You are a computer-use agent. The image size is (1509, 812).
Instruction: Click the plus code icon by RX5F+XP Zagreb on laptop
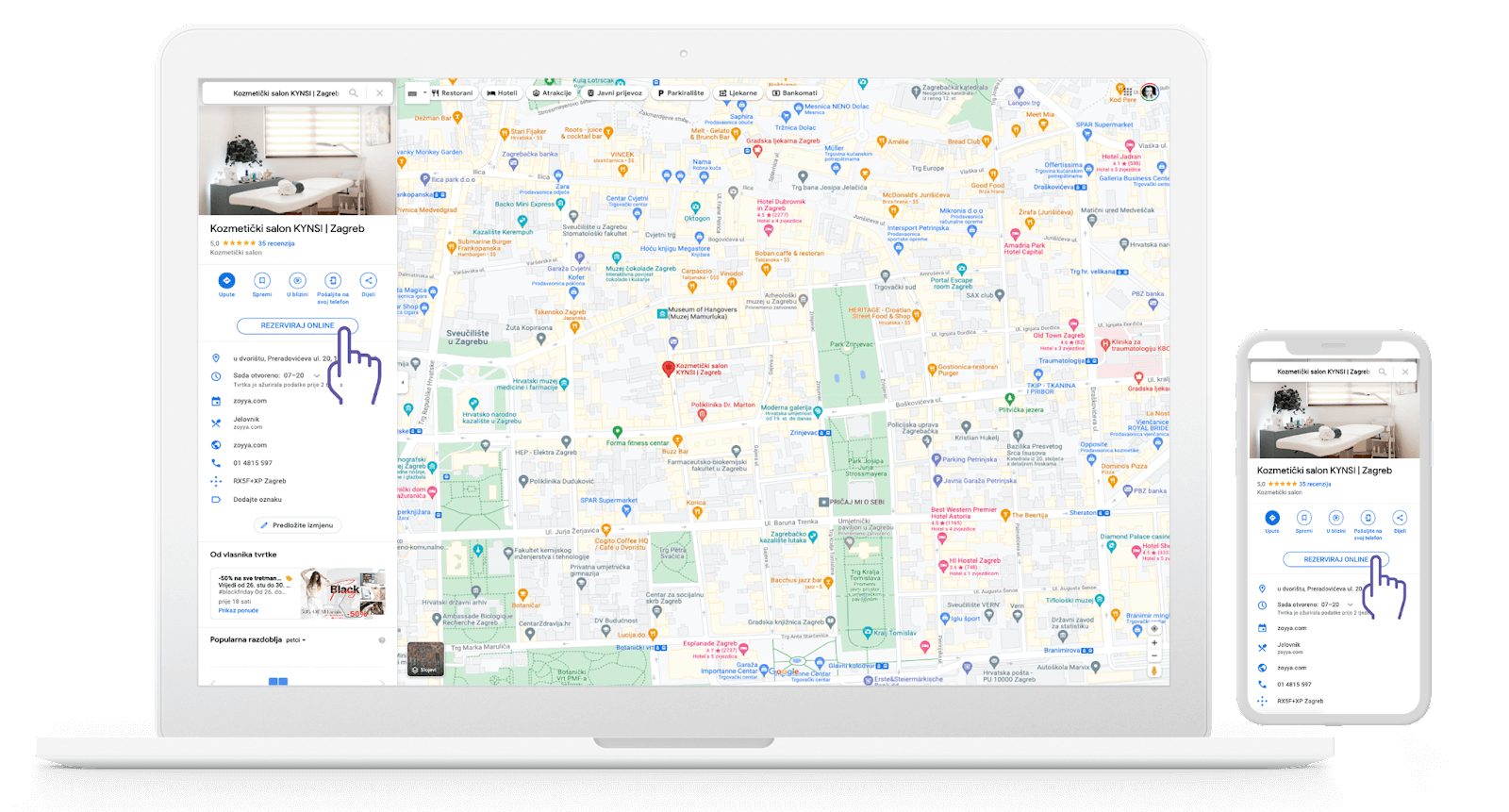216,481
